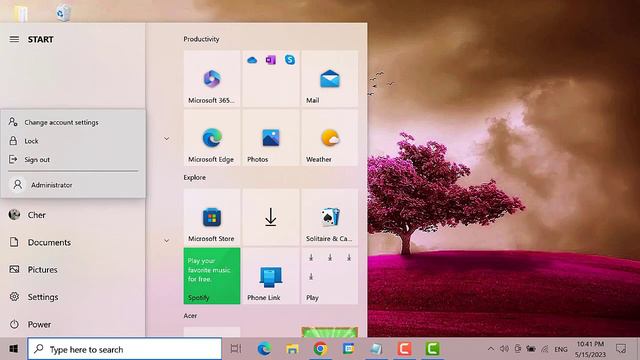The image size is (640, 360).
Task: Collapse the Productivity group chevron
Action: coord(167,139)
